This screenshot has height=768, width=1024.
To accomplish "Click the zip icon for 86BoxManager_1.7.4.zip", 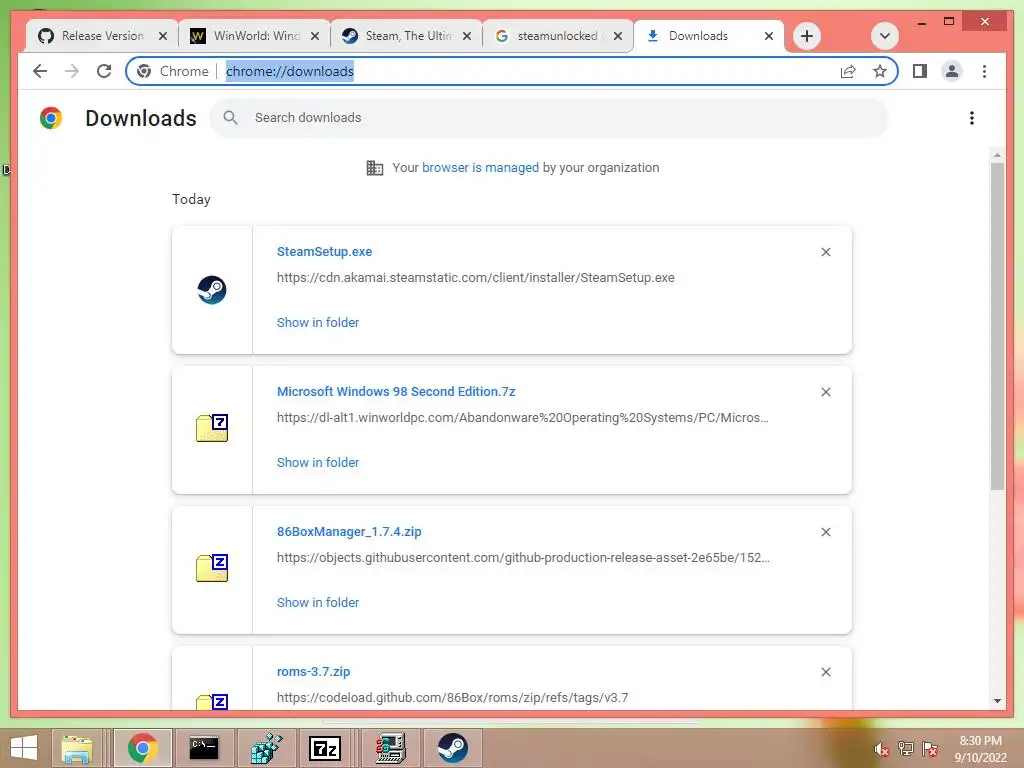I will pyautogui.click(x=212, y=568).
